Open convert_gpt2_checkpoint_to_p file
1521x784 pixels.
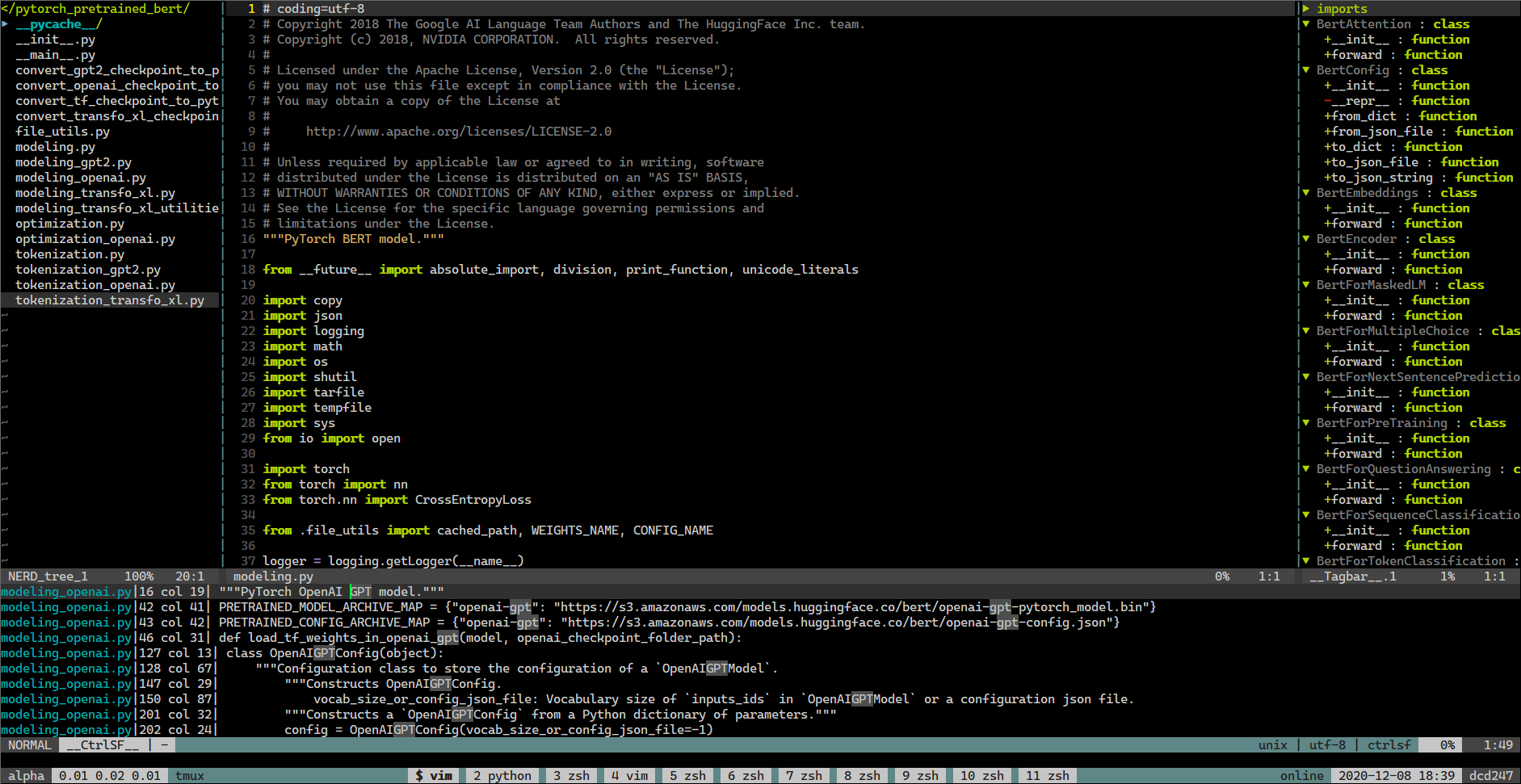(117, 70)
